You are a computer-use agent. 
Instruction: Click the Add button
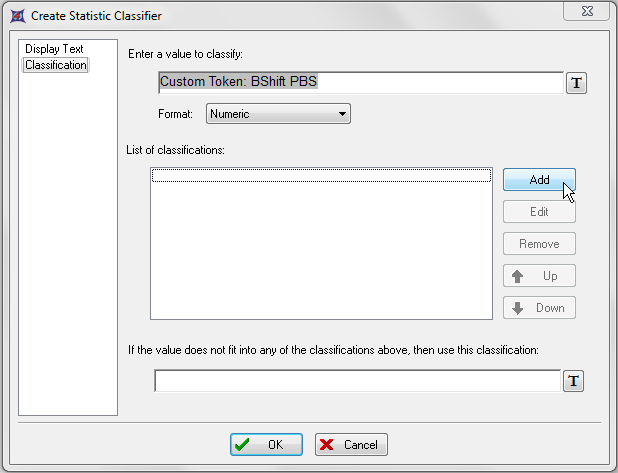539,180
